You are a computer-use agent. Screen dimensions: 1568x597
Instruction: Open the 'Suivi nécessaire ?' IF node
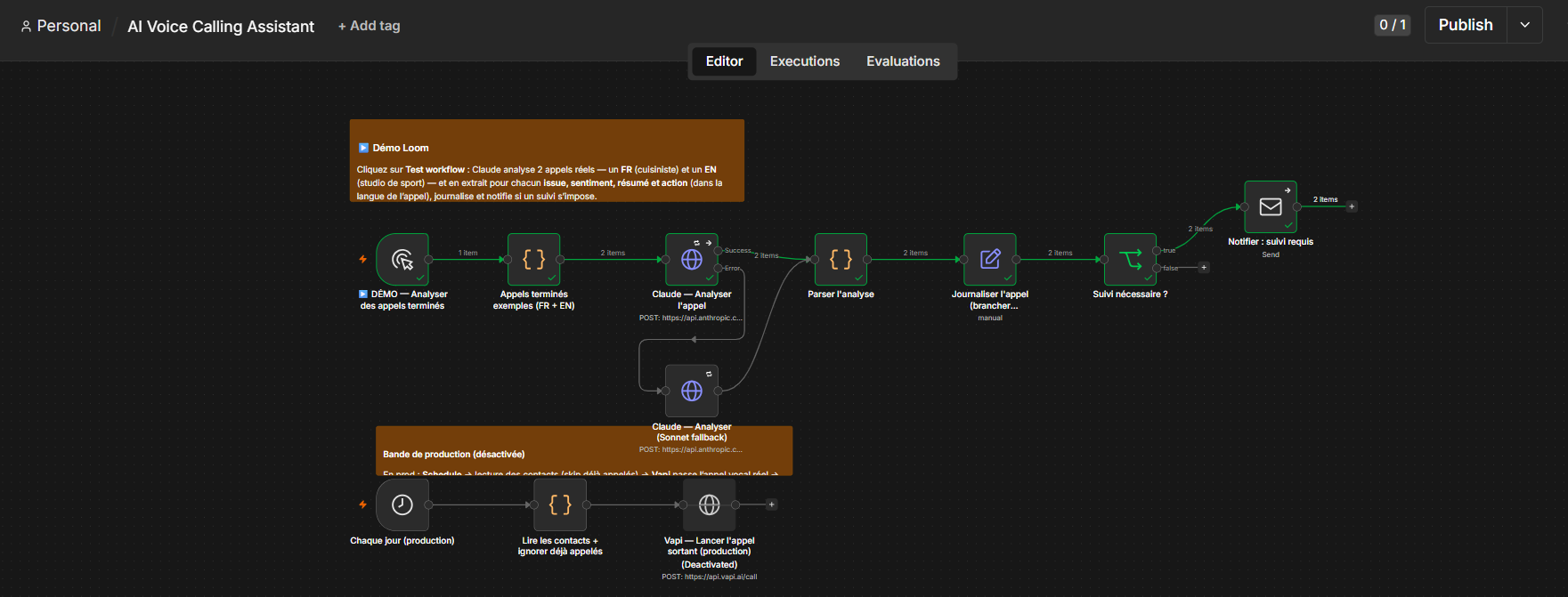point(1131,260)
